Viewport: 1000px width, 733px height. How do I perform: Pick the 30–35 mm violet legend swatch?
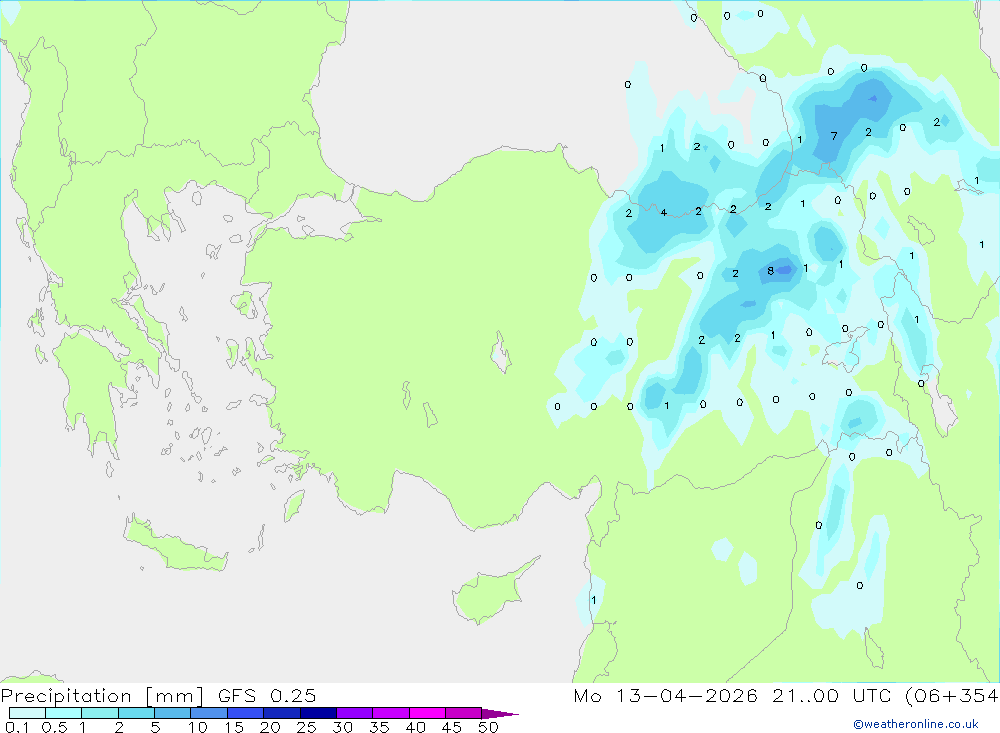click(x=354, y=713)
